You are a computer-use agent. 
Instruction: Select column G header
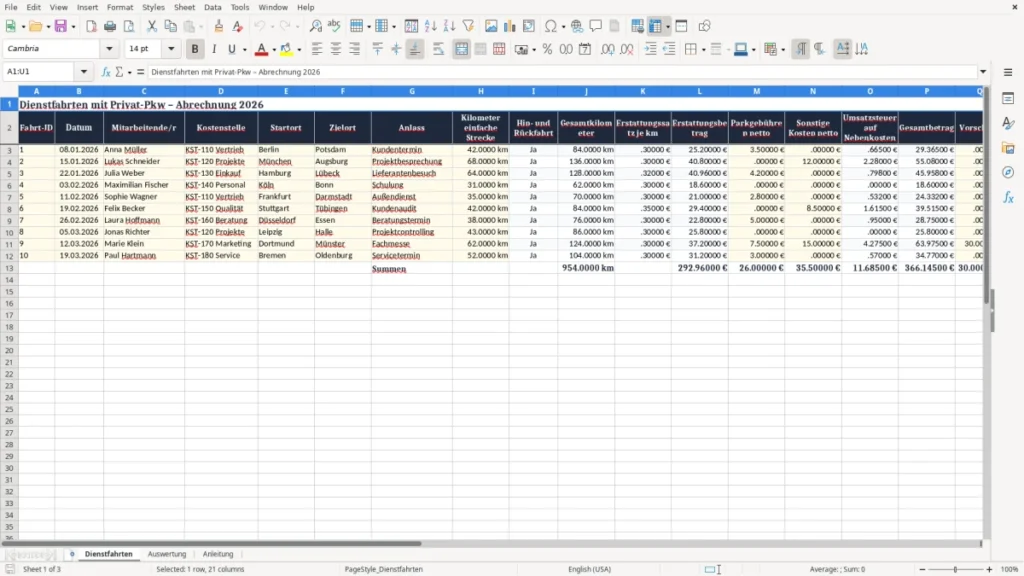411,91
